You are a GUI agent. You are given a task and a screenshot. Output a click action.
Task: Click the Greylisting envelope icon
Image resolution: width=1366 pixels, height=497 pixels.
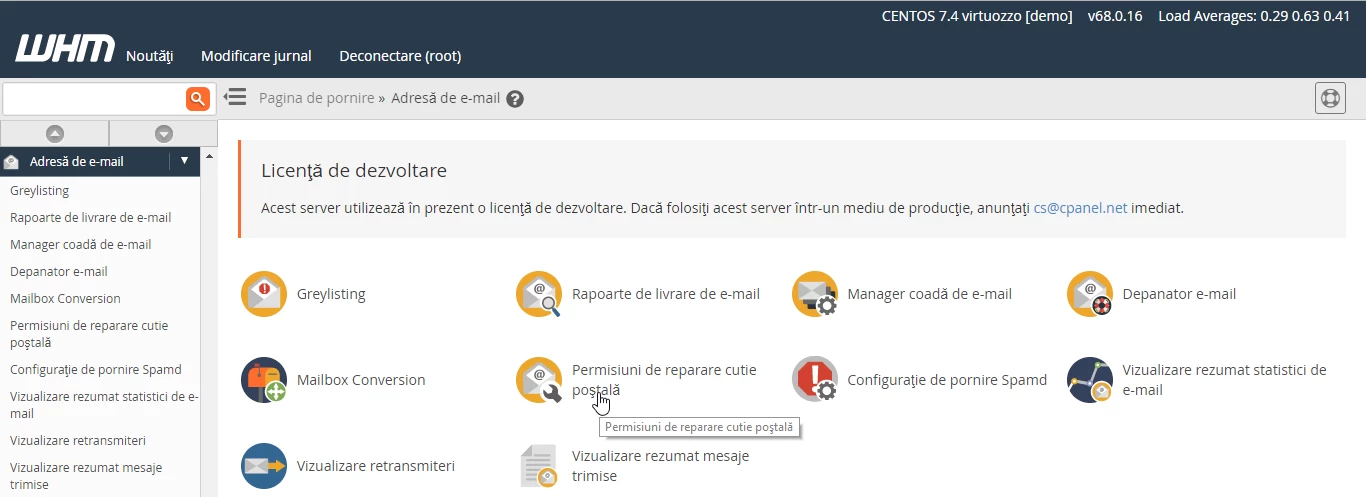pos(264,294)
